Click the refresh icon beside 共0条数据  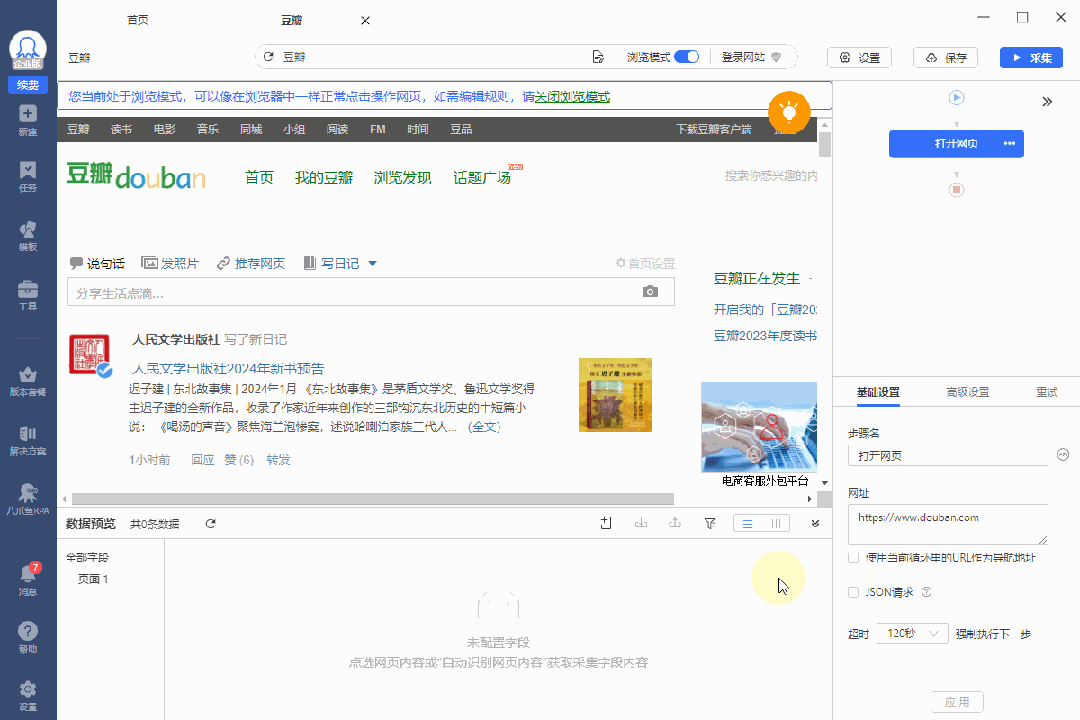(210, 523)
